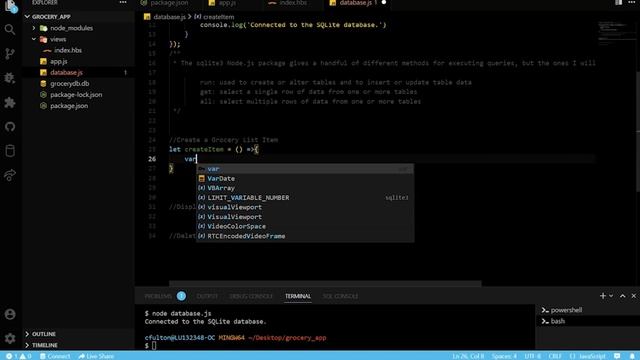Close the bottom panel
Screen dimensions: 640x360
[x=633, y=296]
